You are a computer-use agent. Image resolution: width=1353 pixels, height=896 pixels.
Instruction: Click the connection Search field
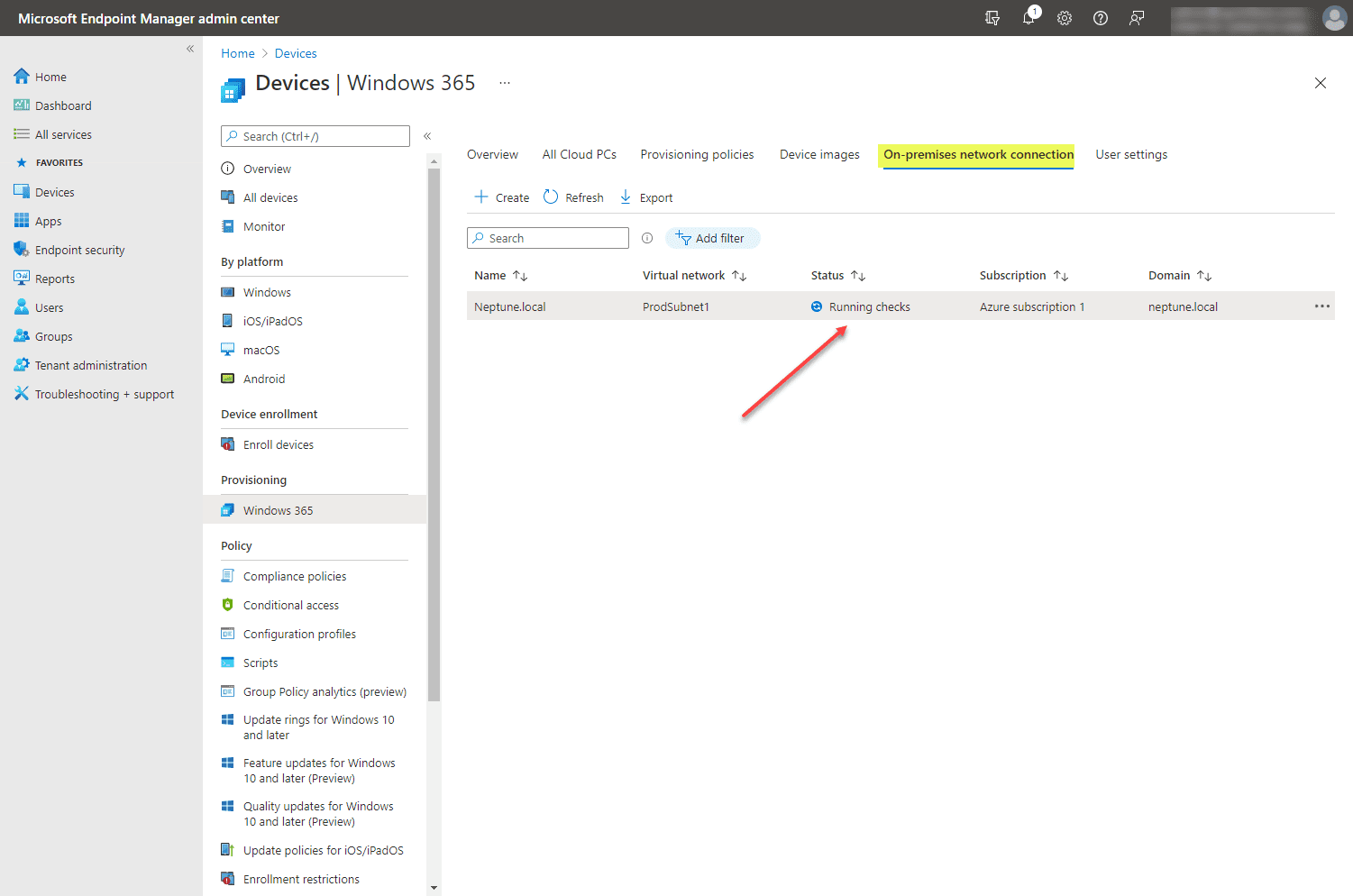tap(548, 238)
